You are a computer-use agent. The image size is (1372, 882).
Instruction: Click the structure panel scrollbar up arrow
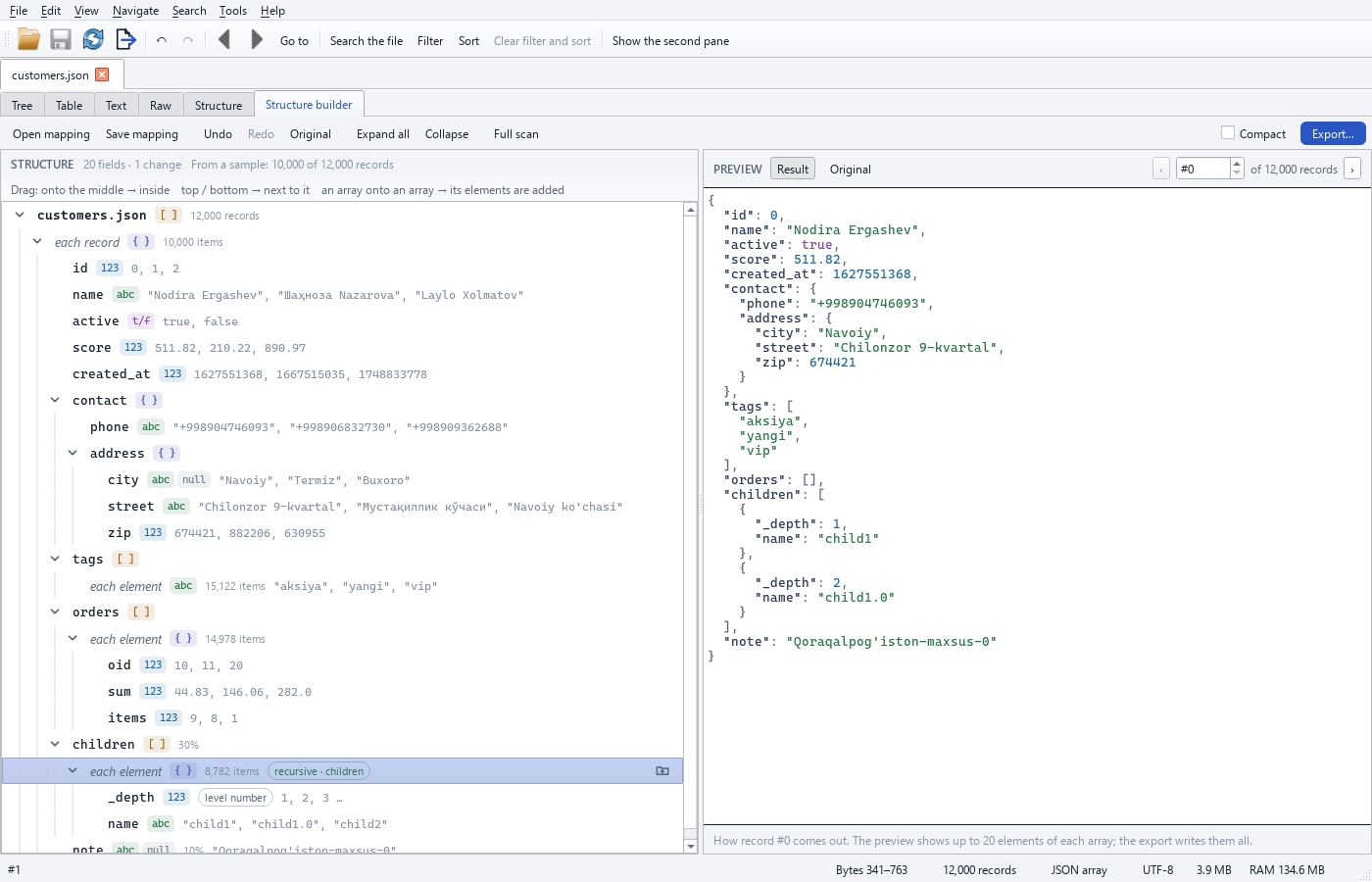(691, 210)
